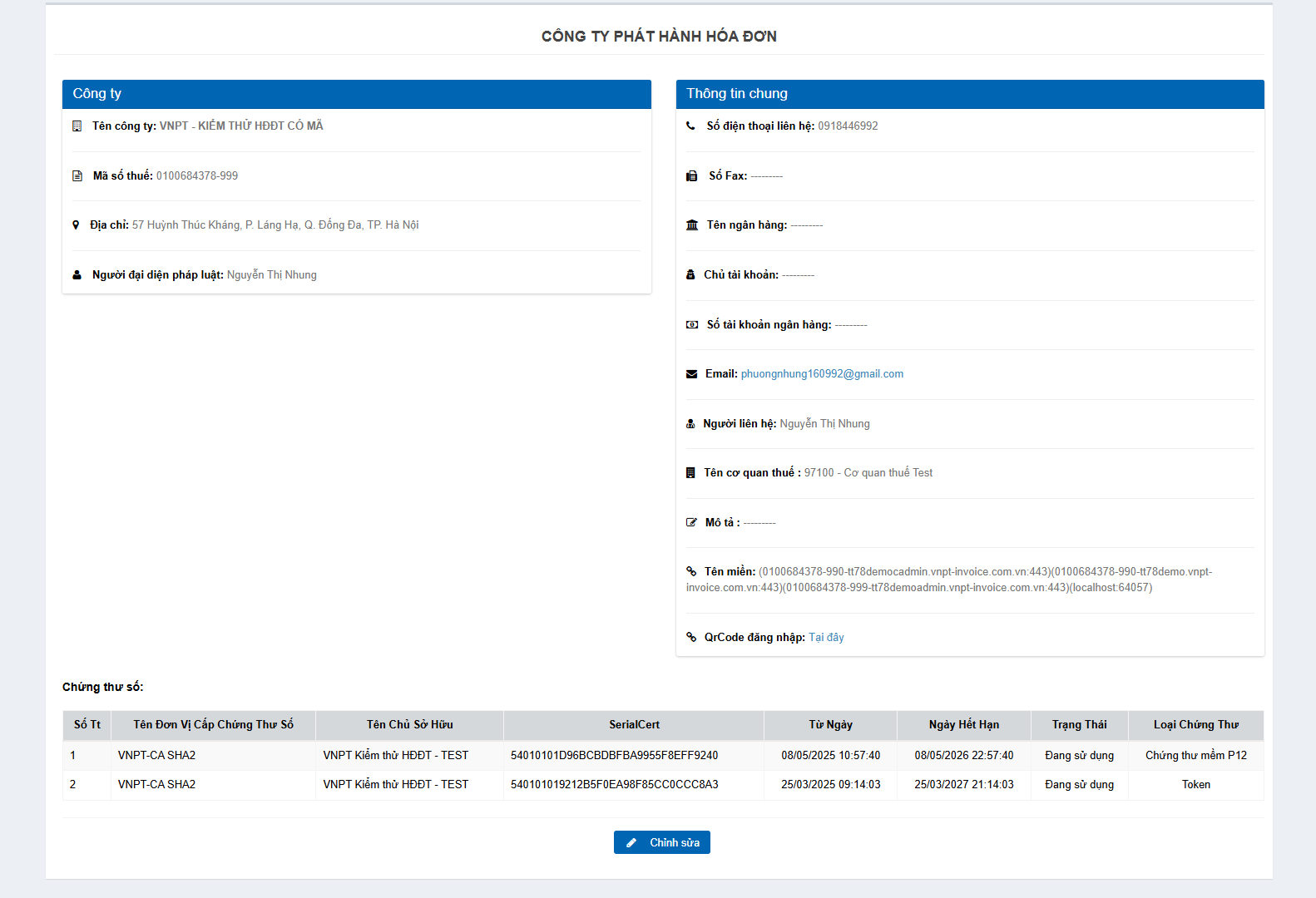Click the document icon beside Mã số thuế
The image size is (1316, 898).
click(x=77, y=176)
